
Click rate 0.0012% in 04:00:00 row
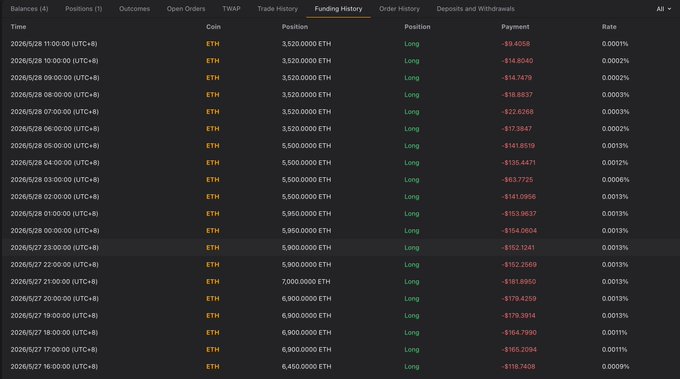[615, 163]
